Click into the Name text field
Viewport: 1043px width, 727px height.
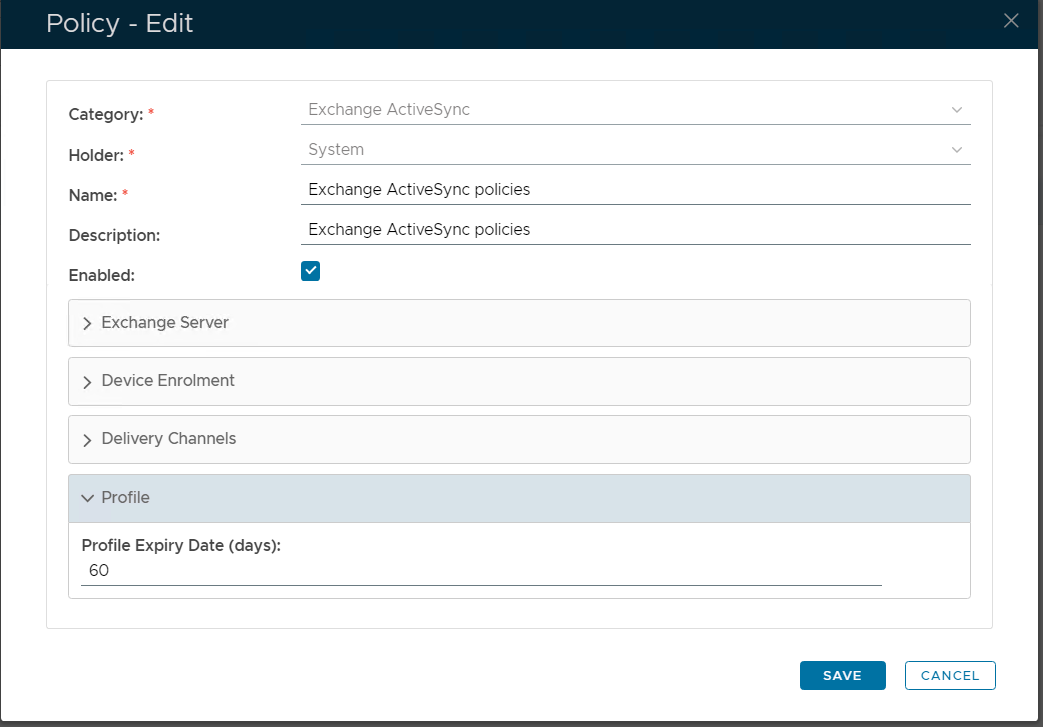tap(634, 189)
